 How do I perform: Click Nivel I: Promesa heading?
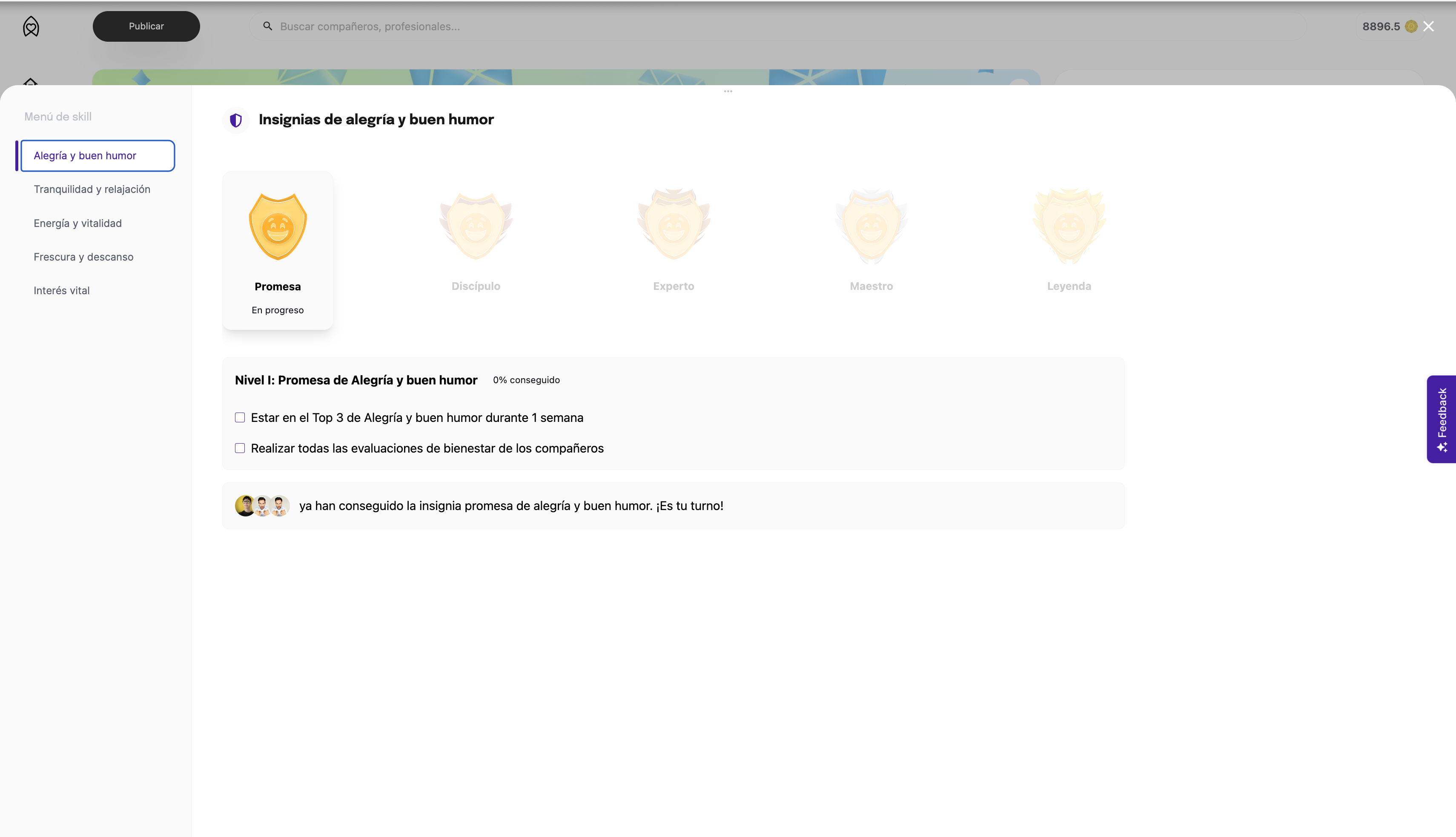(x=356, y=380)
